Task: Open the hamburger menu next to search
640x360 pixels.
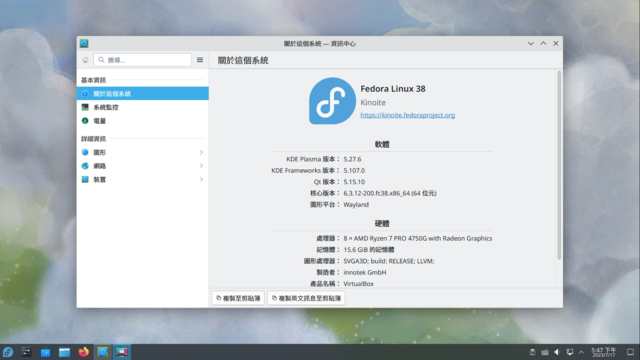Action: (x=200, y=60)
